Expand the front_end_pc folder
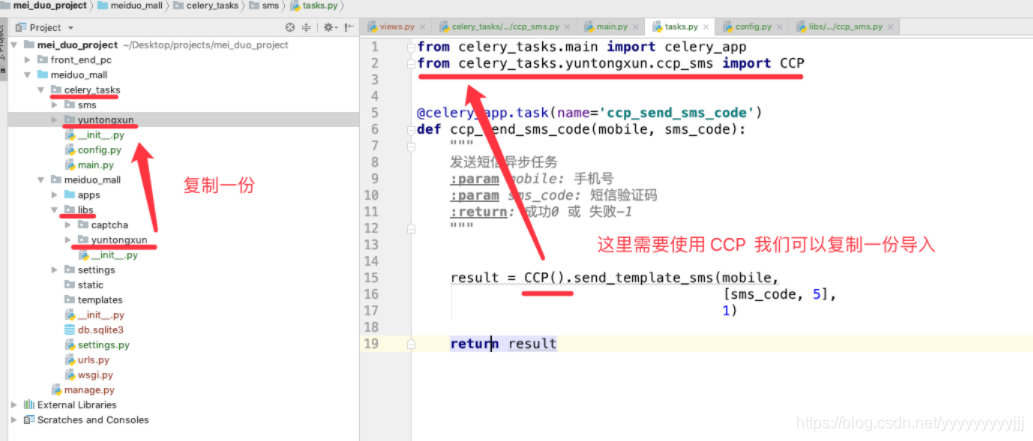 coord(28,60)
